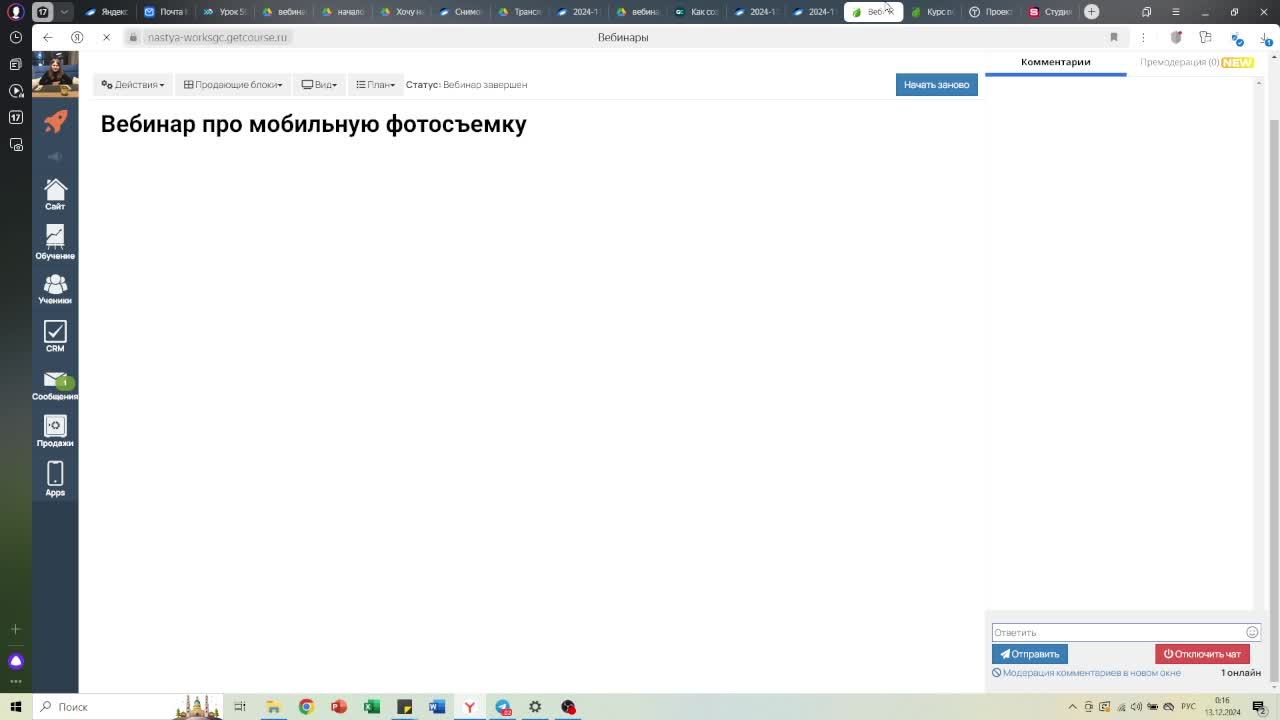Open Yandex Browser from the taskbar
Image resolution: width=1280 pixels, height=720 pixels.
pyautogui.click(x=470, y=707)
